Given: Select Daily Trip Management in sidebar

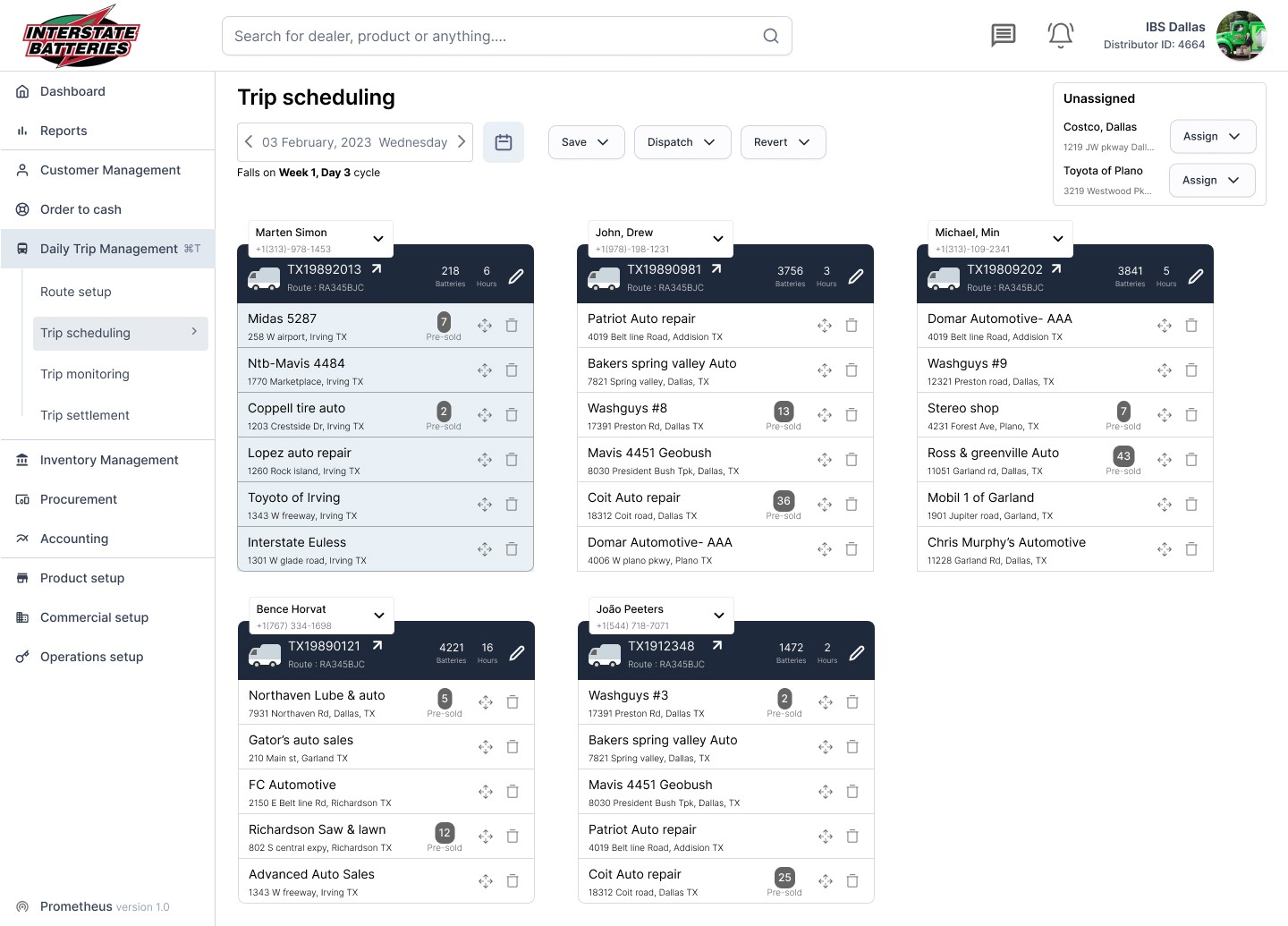Looking at the screenshot, I should pyautogui.click(x=107, y=249).
